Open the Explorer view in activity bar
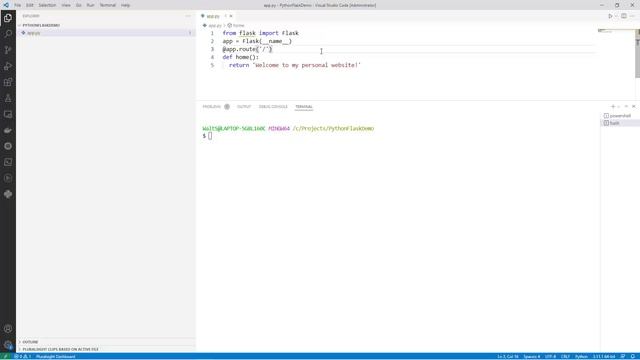640x360 pixels. (x=8, y=18)
